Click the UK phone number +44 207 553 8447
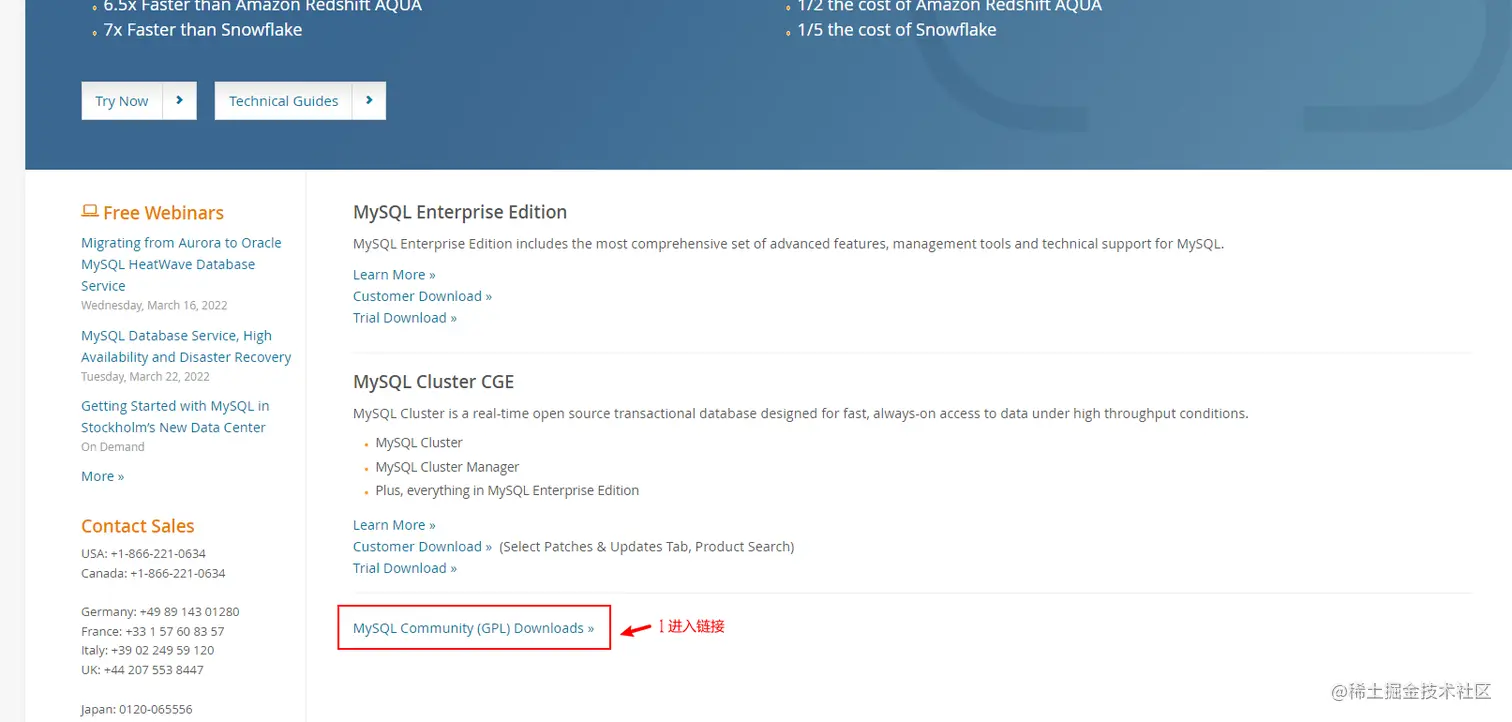Image resolution: width=1512 pixels, height=722 pixels. click(x=154, y=670)
